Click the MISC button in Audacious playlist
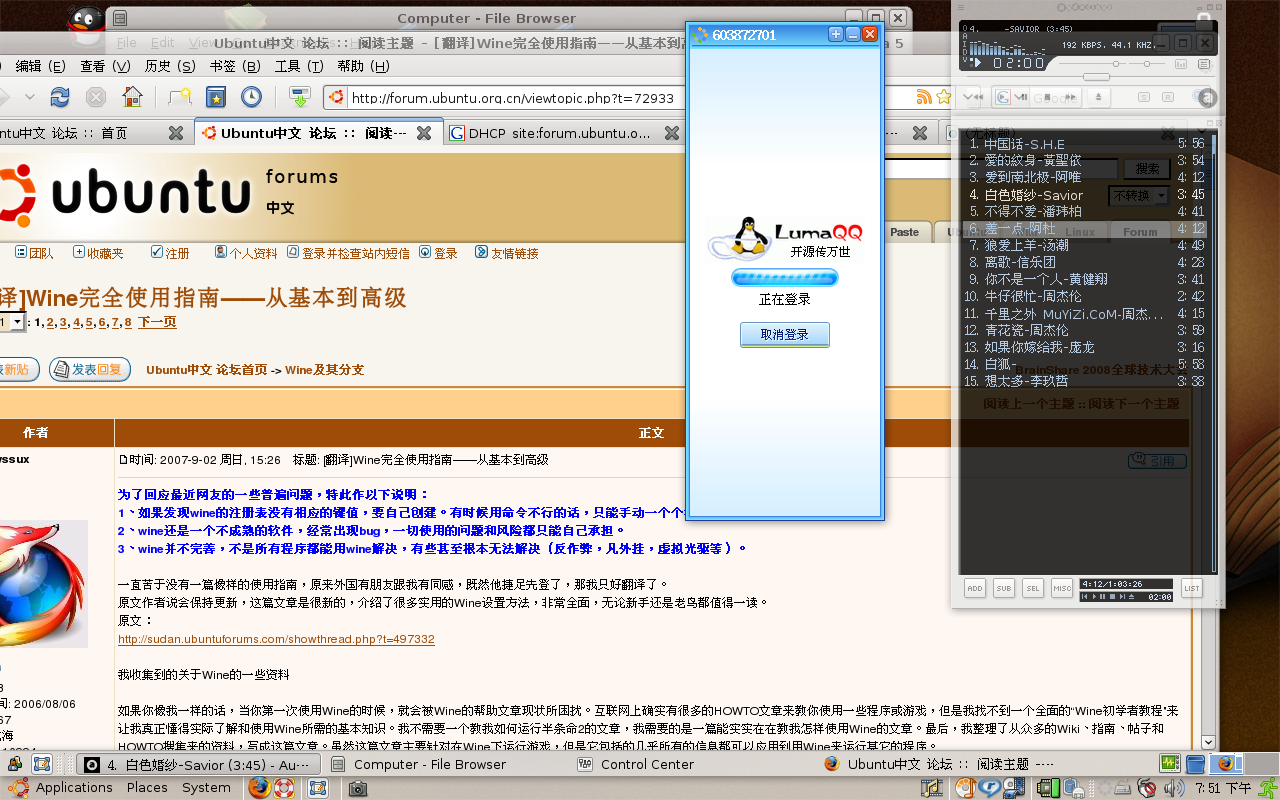Screen dimensions: 1280x800 (1062, 588)
